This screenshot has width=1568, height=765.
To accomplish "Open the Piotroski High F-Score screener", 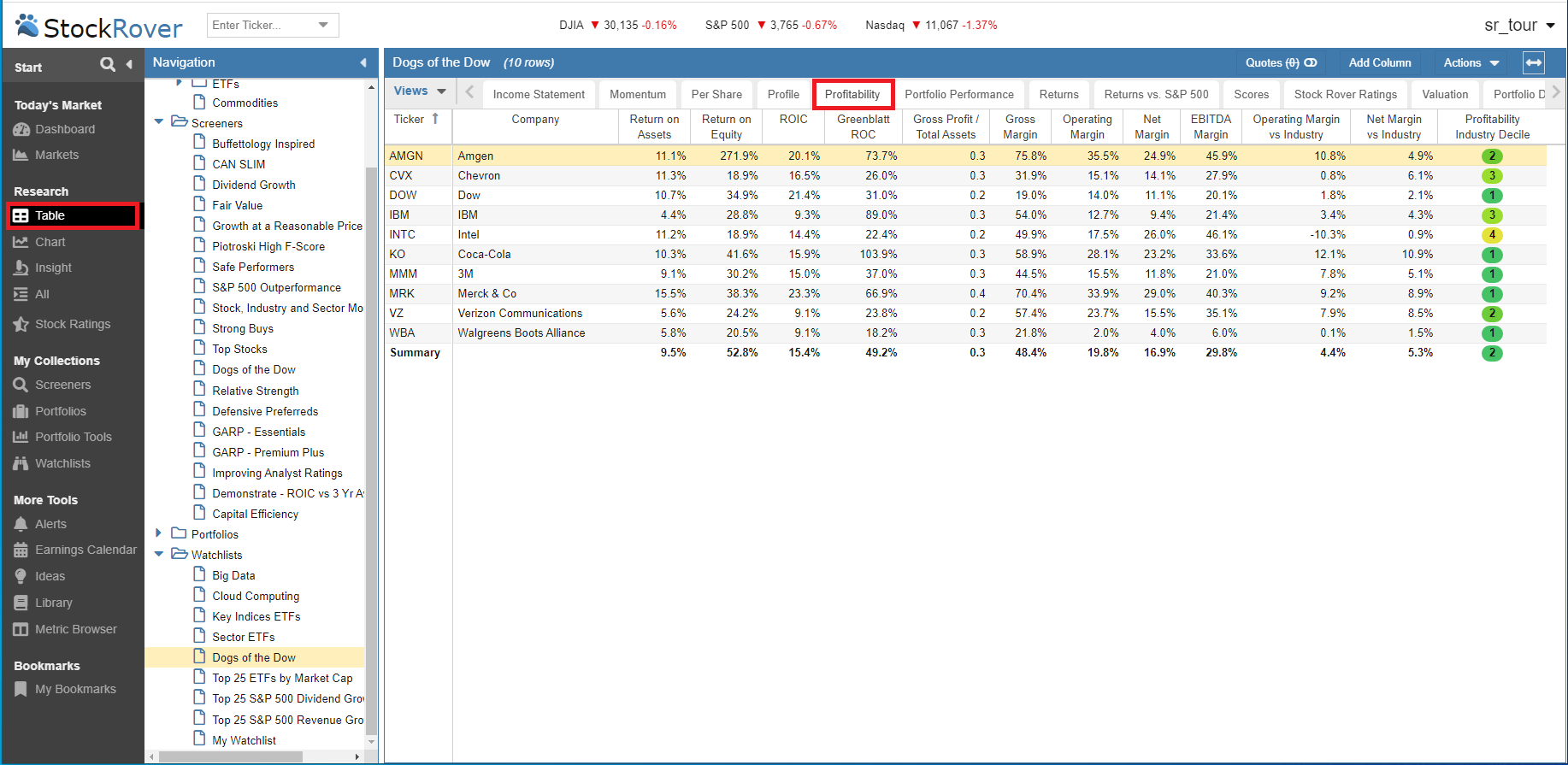I will click(268, 246).
